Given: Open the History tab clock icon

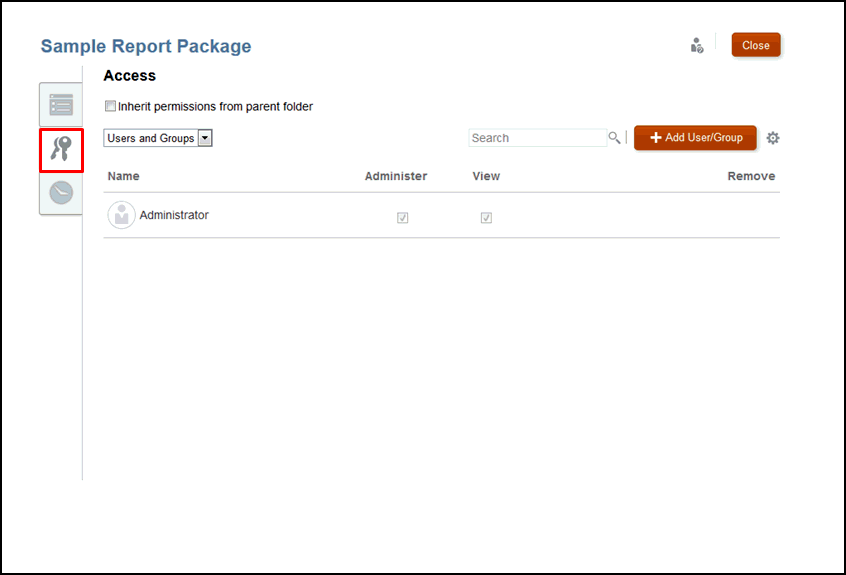Looking at the screenshot, I should (61, 193).
